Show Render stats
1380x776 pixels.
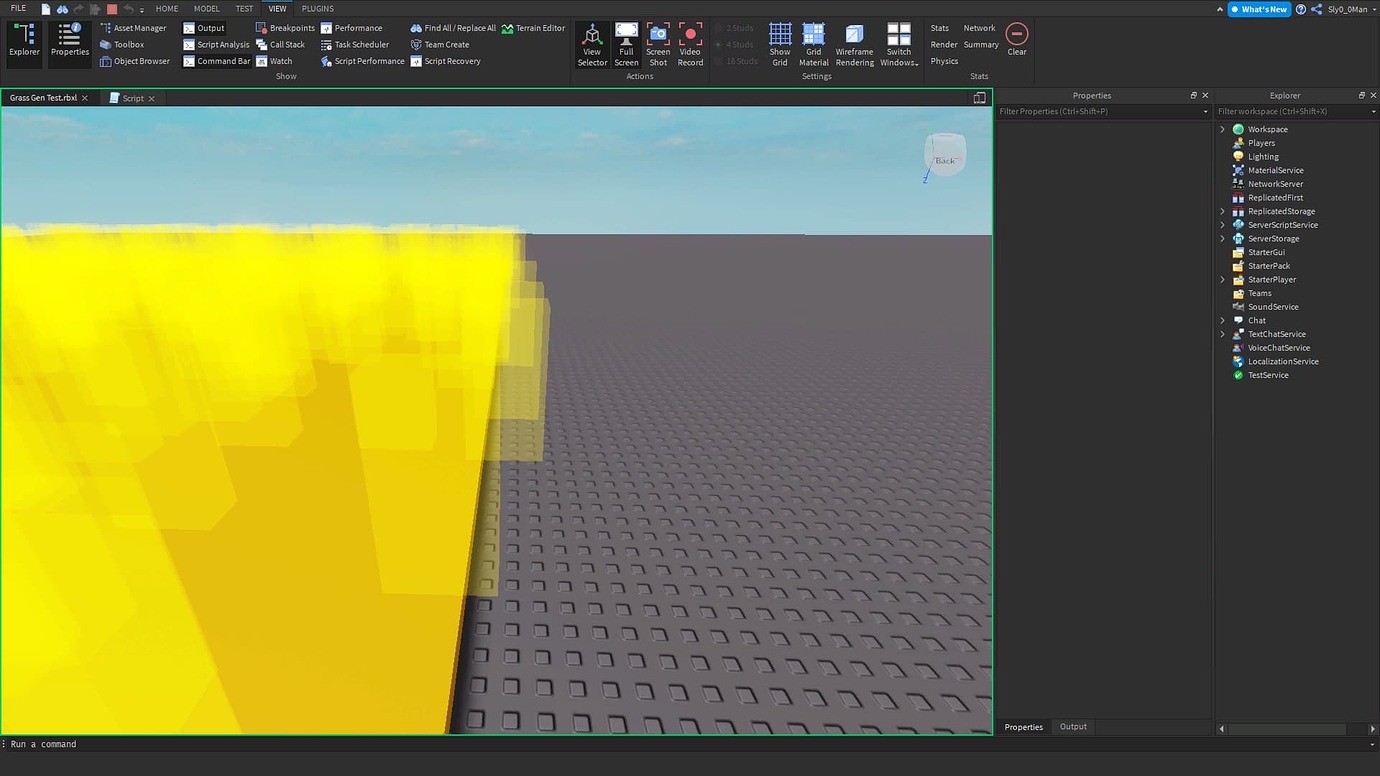point(944,45)
